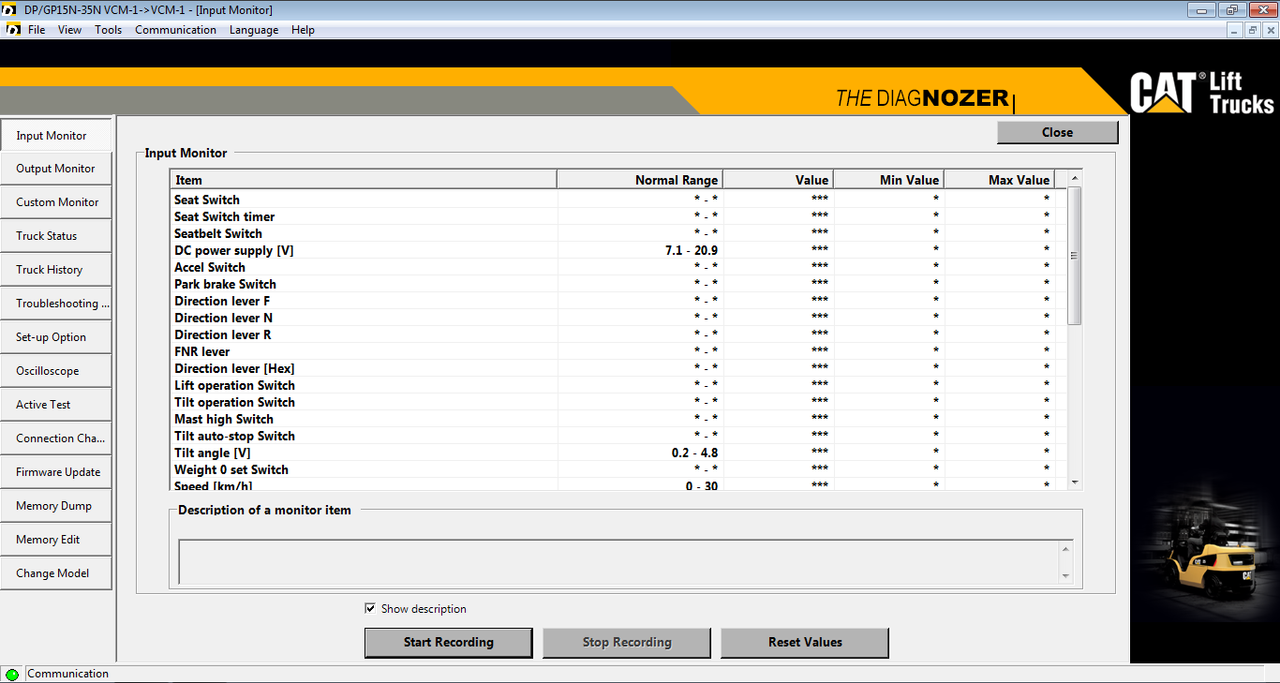The width and height of the screenshot is (1280, 683).
Task: Select the Park brake Switch row
Action: (618, 284)
